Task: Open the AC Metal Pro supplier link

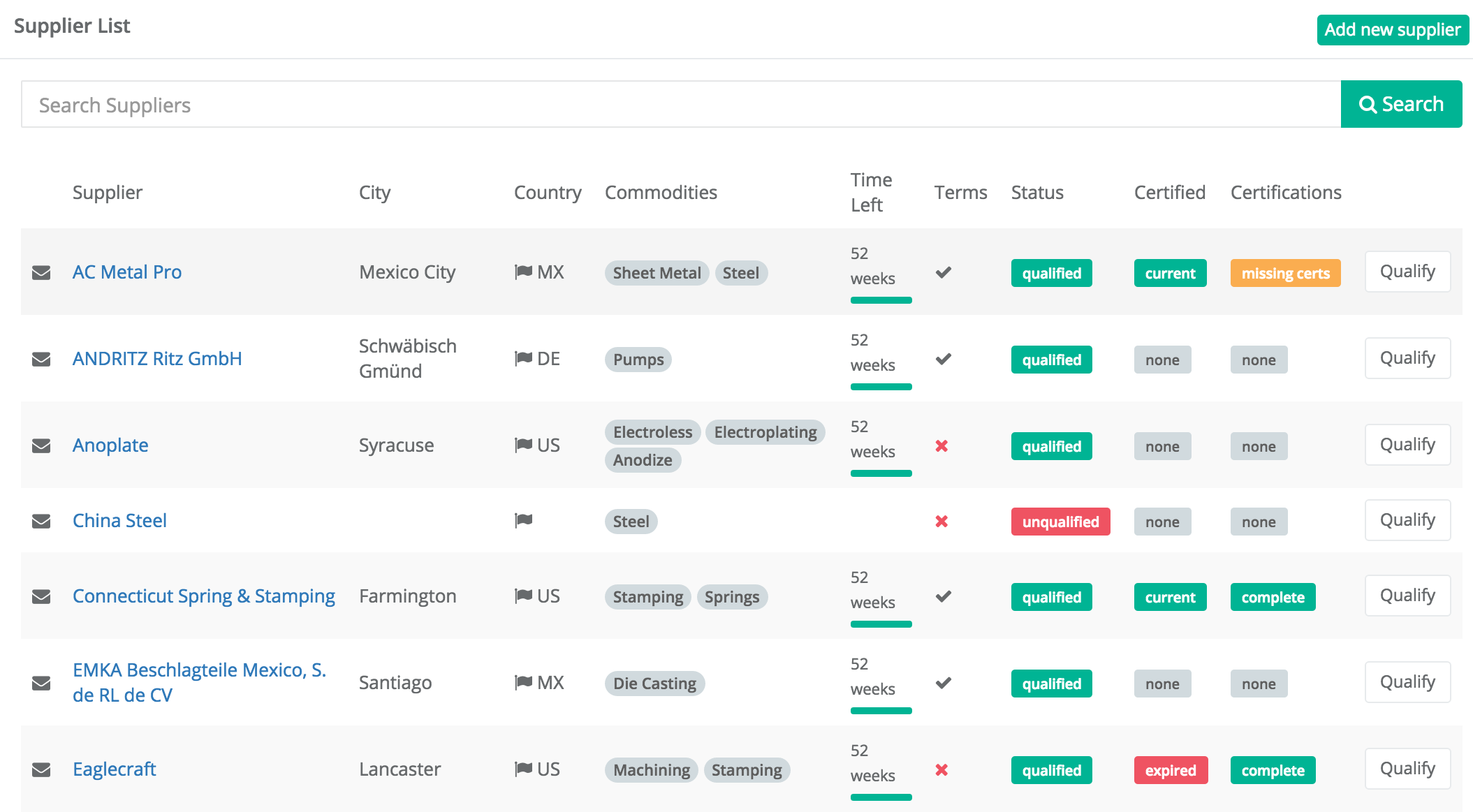Action: 127,272
